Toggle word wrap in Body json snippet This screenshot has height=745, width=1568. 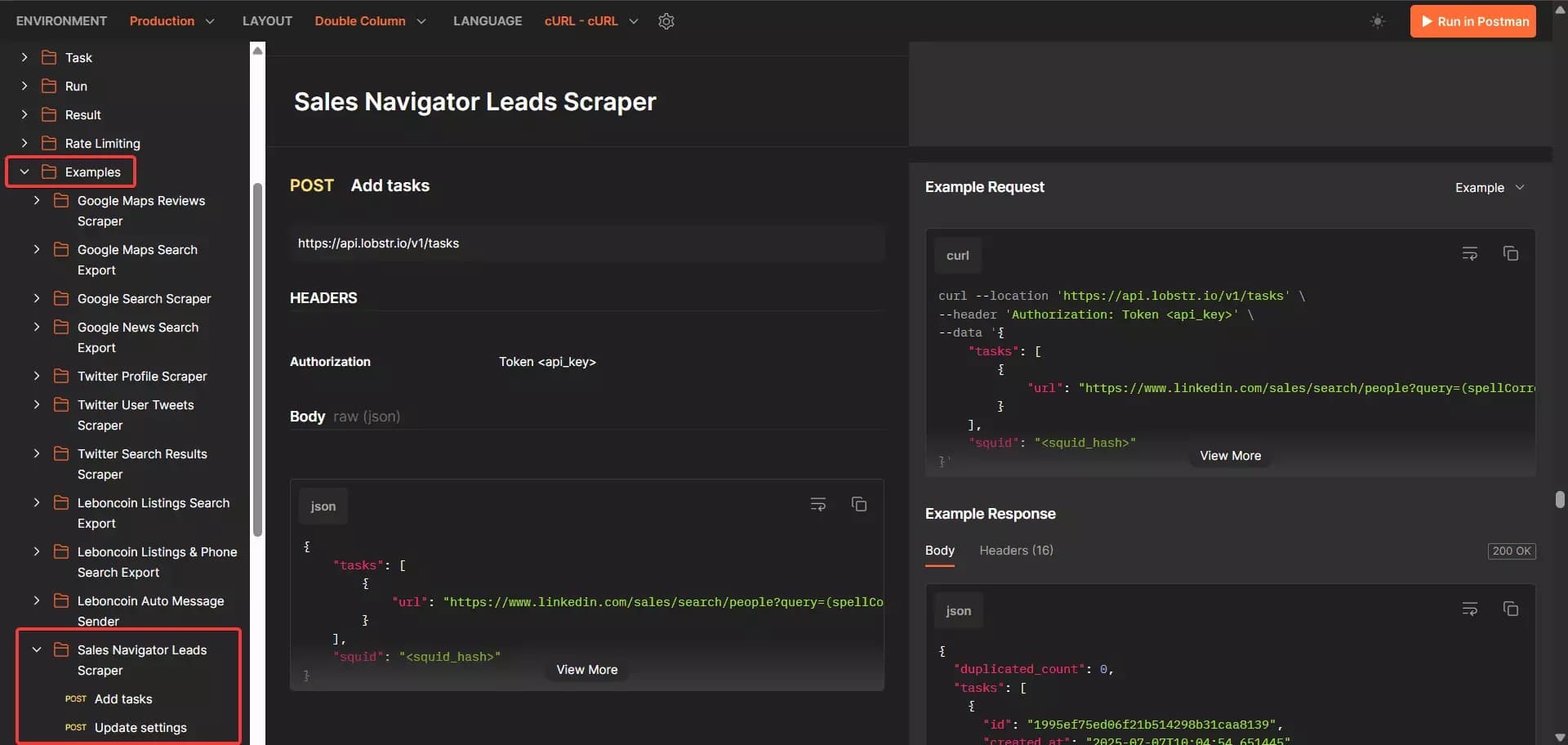click(x=817, y=505)
